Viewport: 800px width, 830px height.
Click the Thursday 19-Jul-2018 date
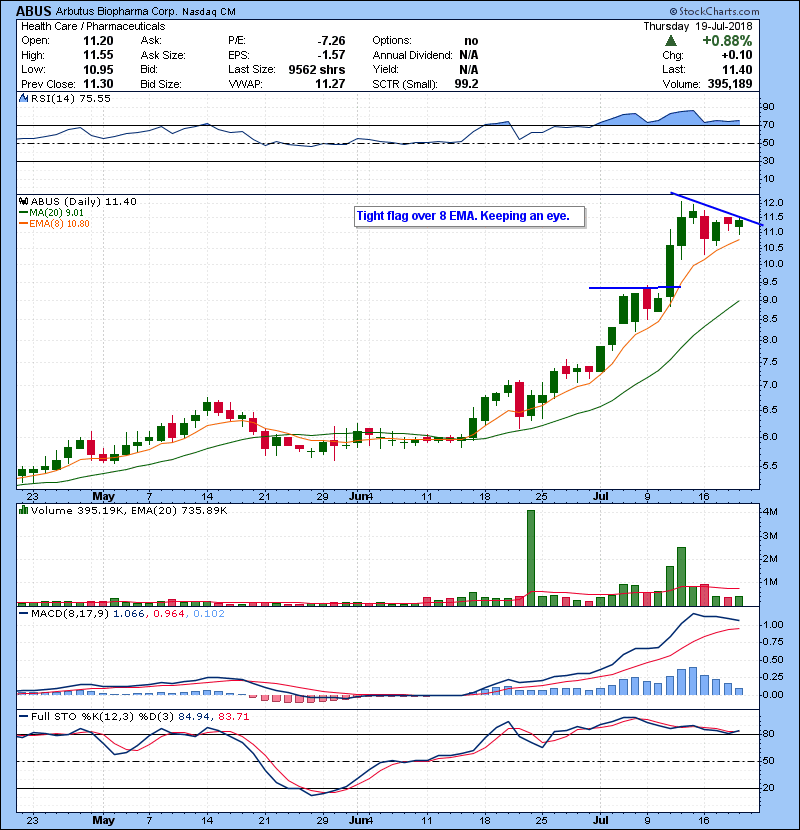698,26
